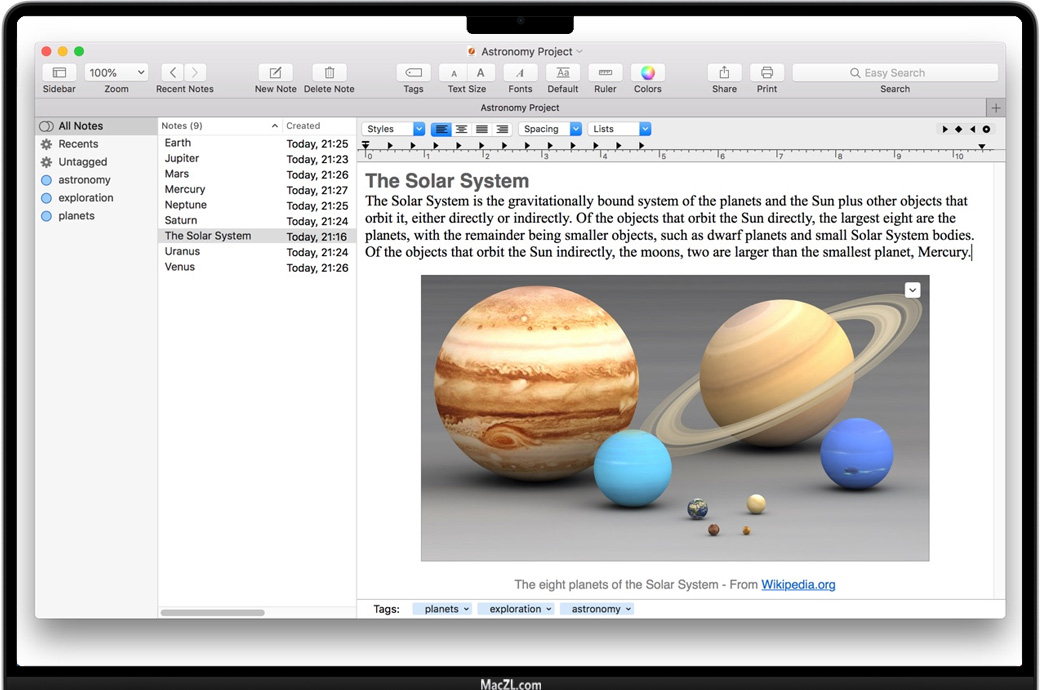Toggle the Sidebar panel button
Screen dimensions: 1040x690
[x=59, y=73]
